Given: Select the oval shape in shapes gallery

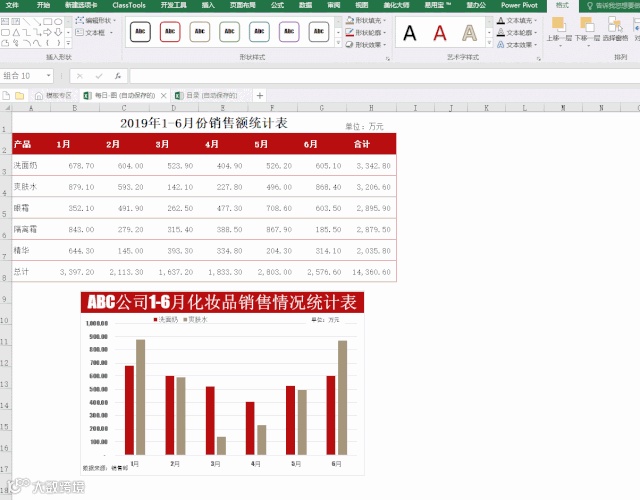Looking at the screenshot, I should click(x=58, y=22).
